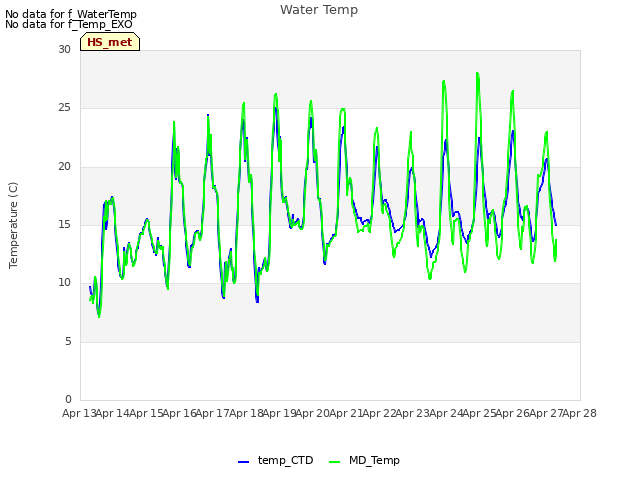
Task: Click the Apr 21 x-axis label
Action: pos(346,413)
